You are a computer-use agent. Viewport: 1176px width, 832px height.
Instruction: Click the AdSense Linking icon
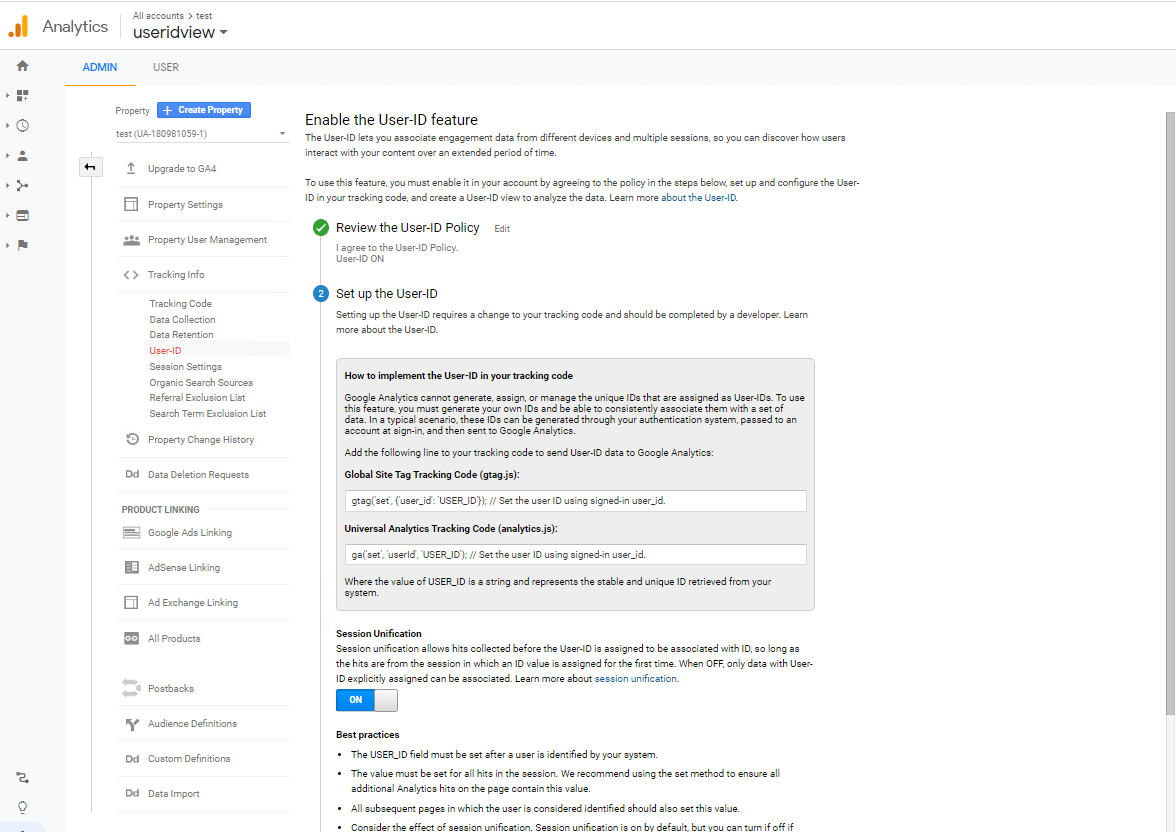point(131,567)
